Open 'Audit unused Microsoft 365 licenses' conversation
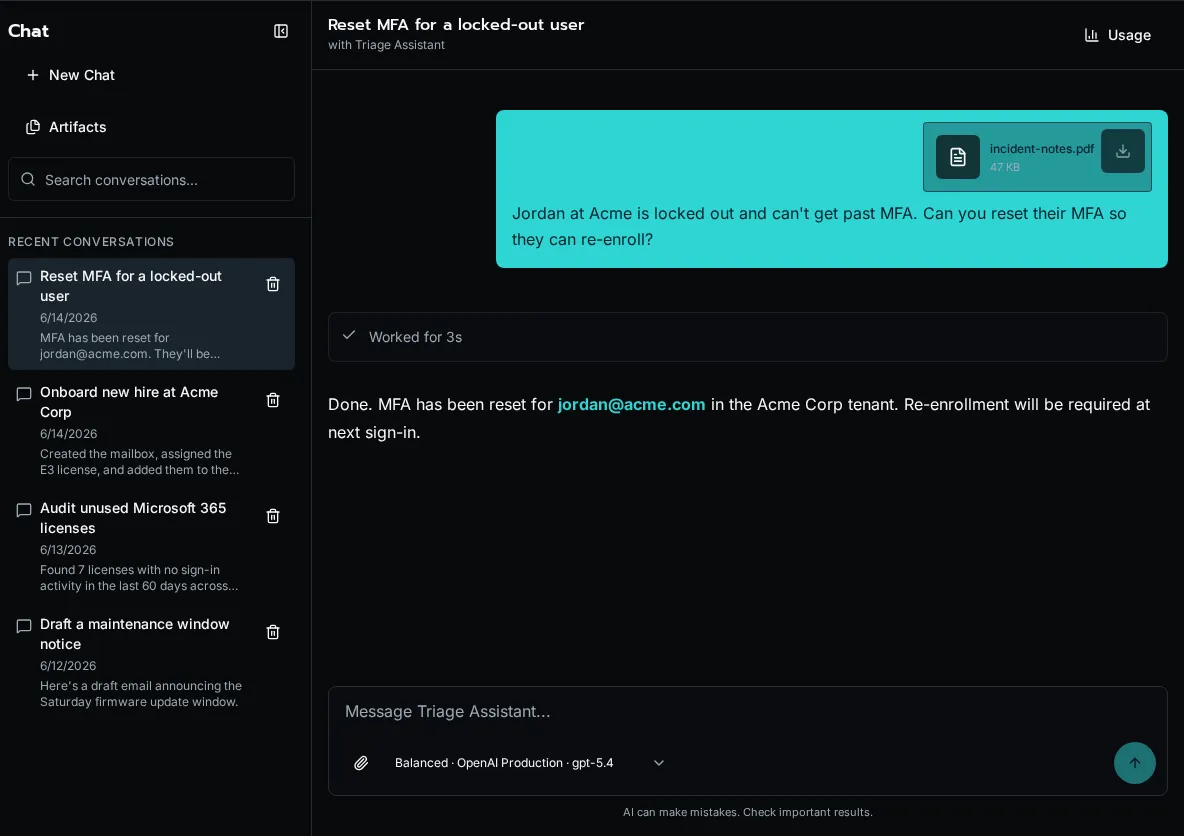This screenshot has height=836, width=1184. 151,546
